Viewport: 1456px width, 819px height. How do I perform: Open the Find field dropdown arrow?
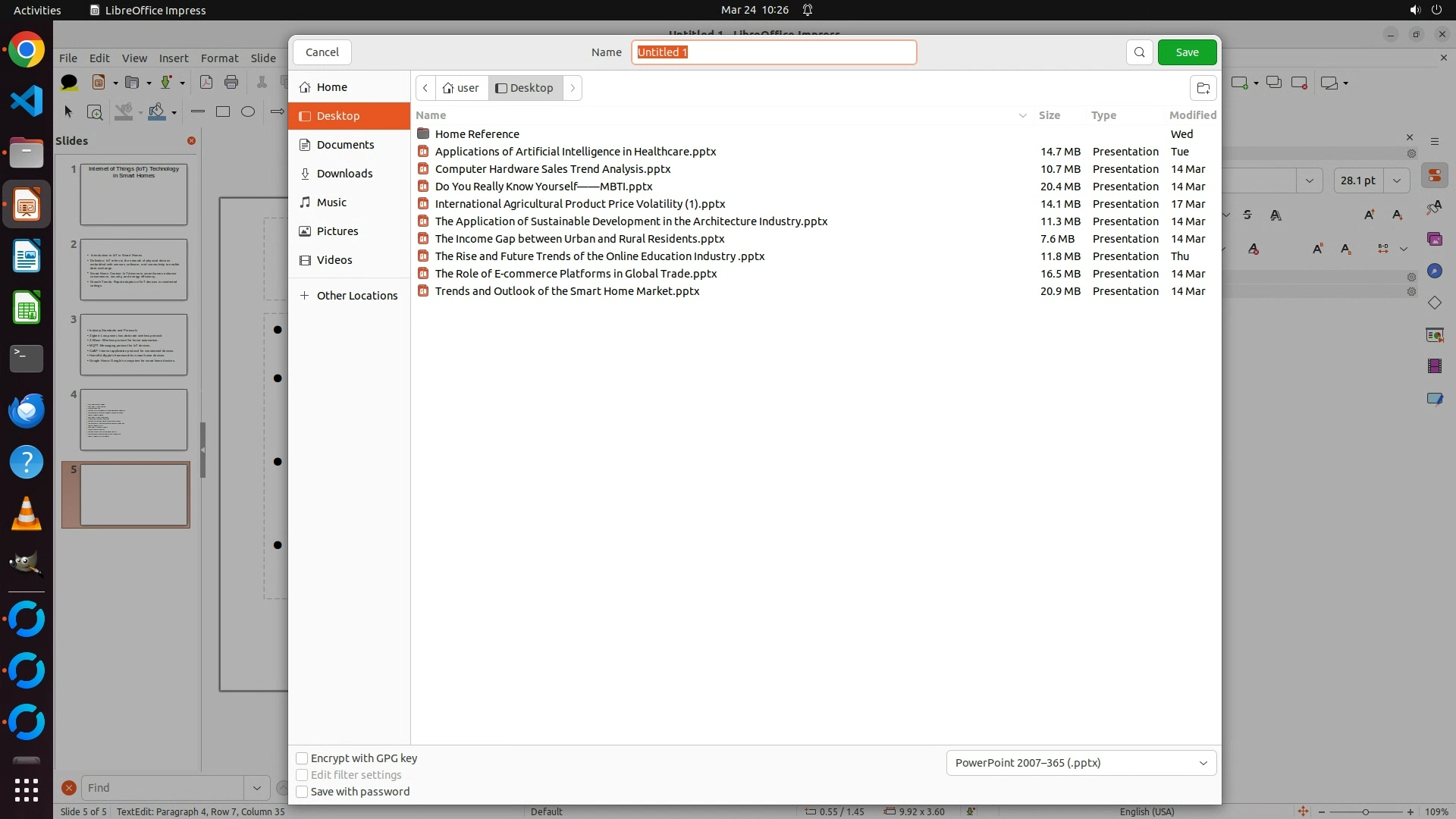click(256, 788)
